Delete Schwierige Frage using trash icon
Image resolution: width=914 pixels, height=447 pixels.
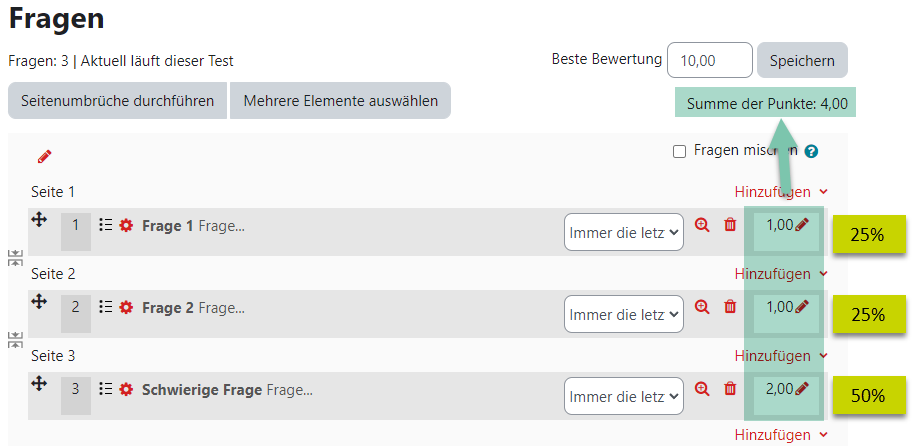[730, 389]
